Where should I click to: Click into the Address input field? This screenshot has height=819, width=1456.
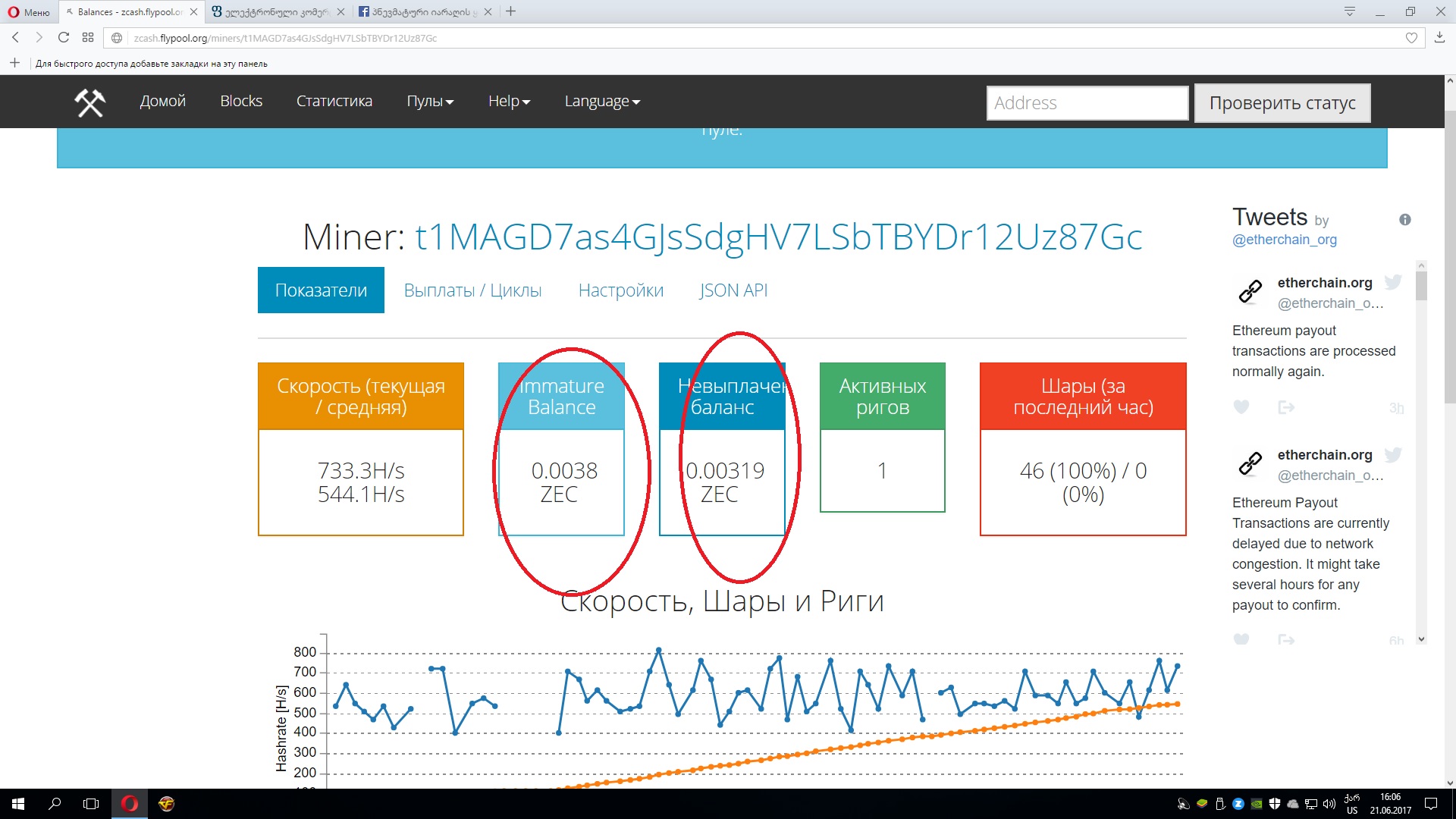click(x=1086, y=103)
